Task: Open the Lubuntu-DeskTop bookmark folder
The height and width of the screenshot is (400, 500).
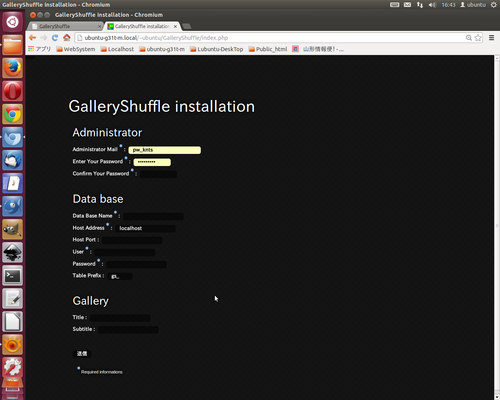Action: coord(217,49)
